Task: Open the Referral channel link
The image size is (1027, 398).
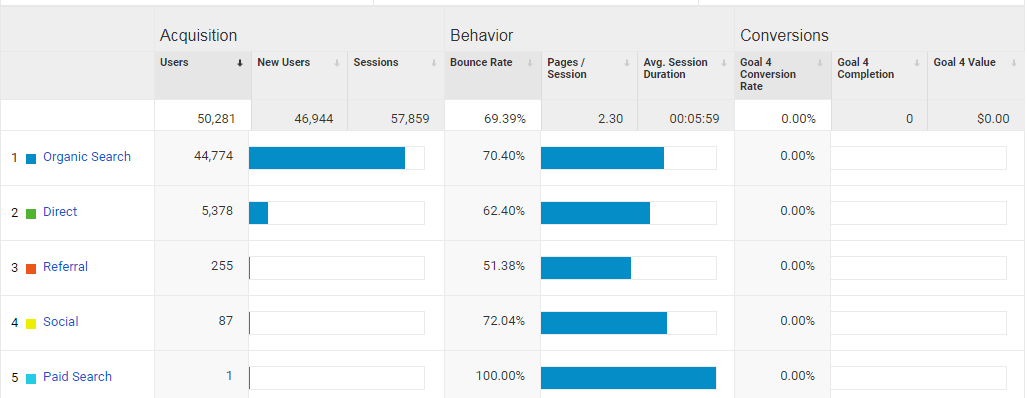Action: click(x=65, y=266)
